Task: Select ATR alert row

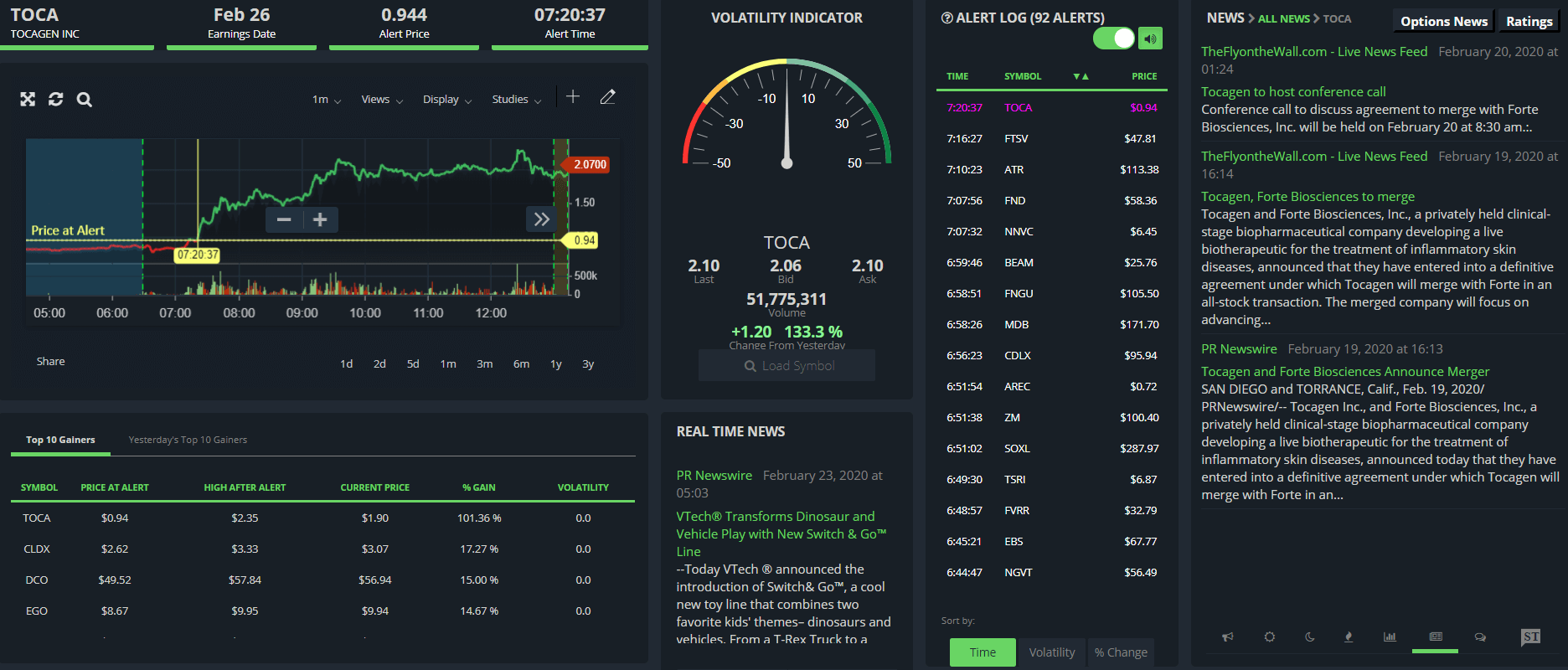Action: pos(1051,169)
